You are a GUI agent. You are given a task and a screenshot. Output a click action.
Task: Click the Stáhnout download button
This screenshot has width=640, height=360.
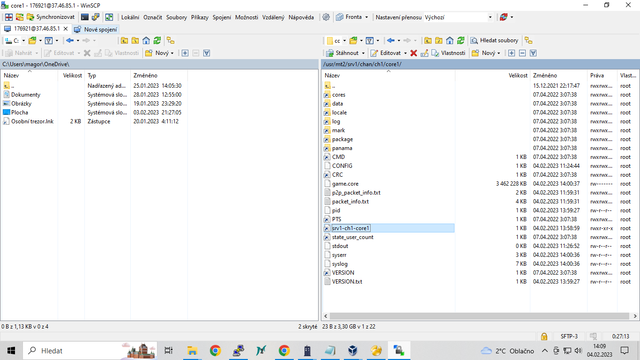[342, 53]
